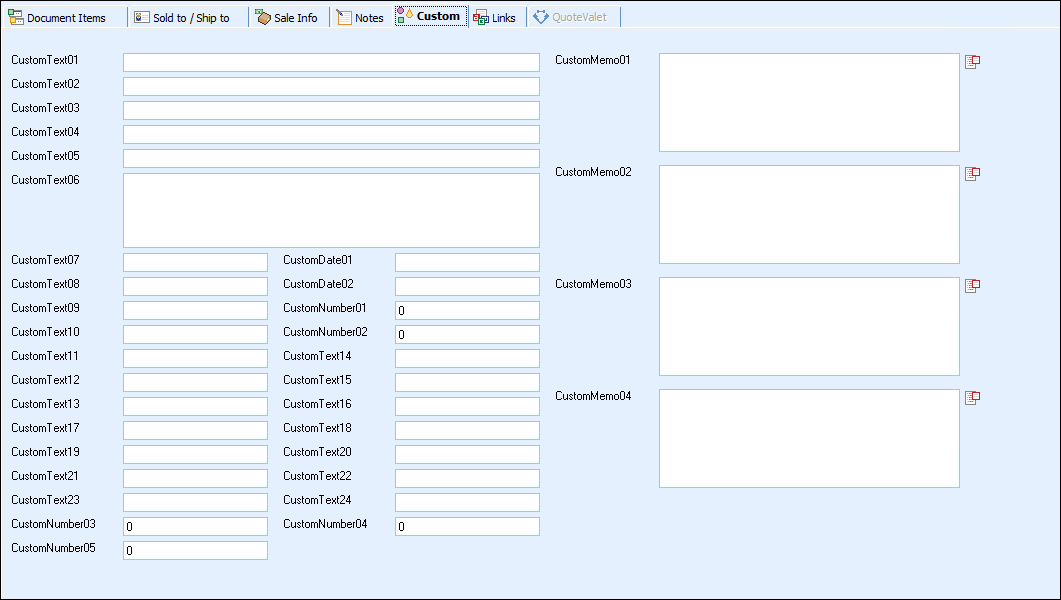
Task: Click the QuoteValet tab
Action: click(570, 17)
